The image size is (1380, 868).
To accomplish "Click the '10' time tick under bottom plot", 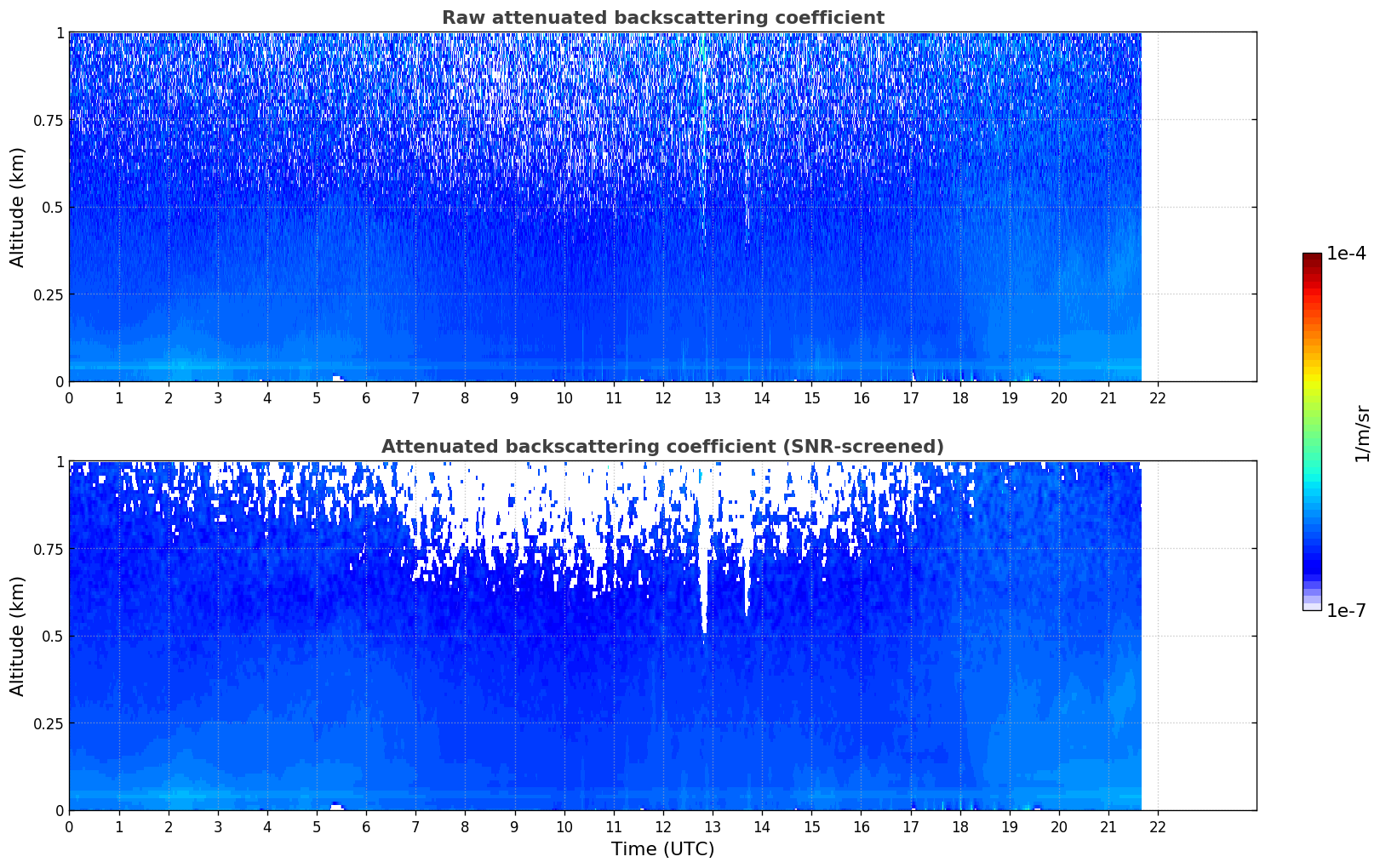I will click(564, 826).
